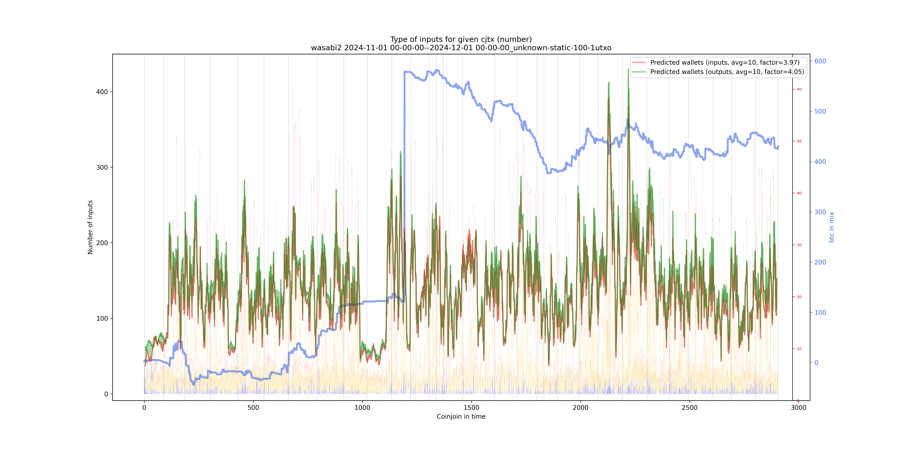900x450 pixels.
Task: Click left y-axis tick label '100'
Action: pyautogui.click(x=101, y=319)
